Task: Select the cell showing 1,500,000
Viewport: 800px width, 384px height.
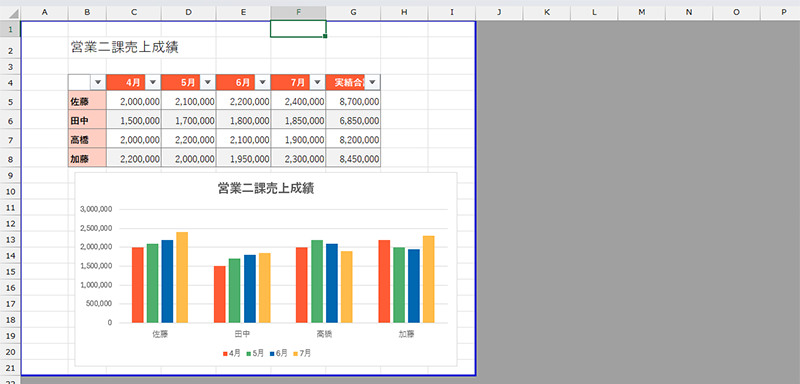Action: point(134,120)
